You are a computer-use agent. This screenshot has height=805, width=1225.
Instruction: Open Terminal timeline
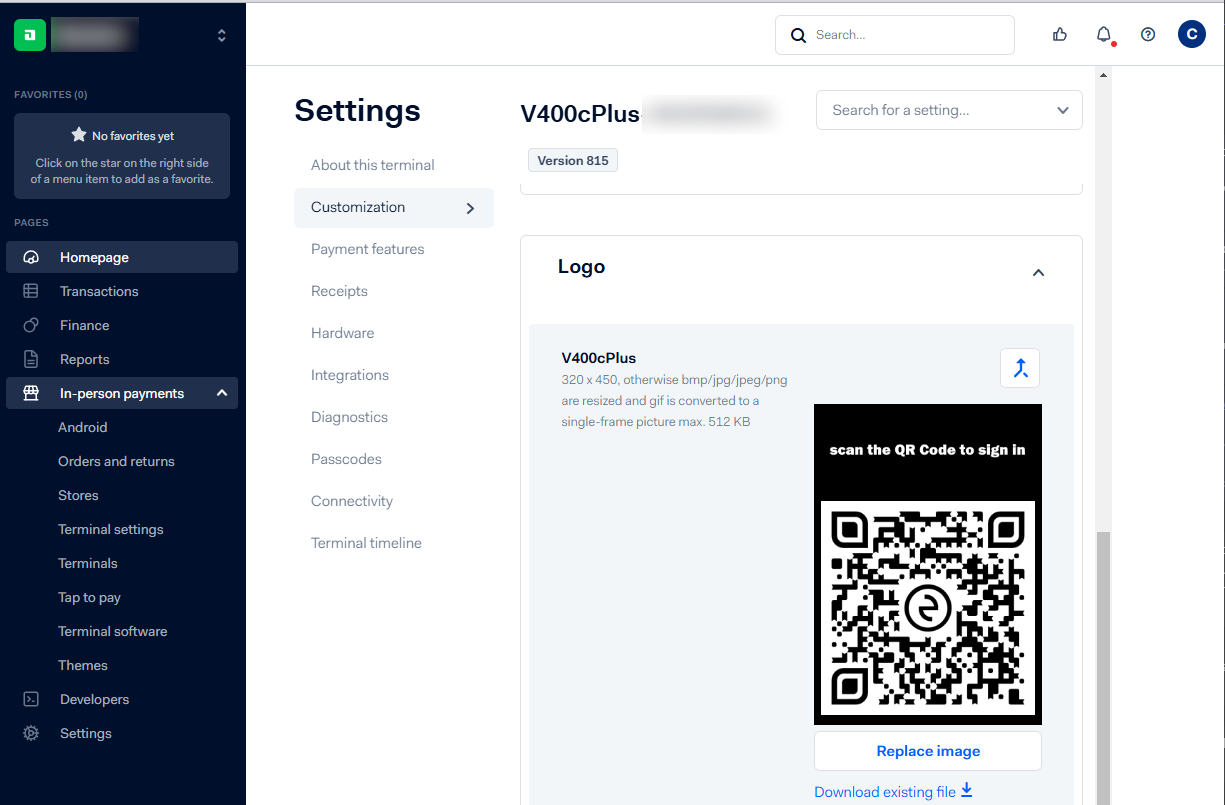click(x=366, y=543)
